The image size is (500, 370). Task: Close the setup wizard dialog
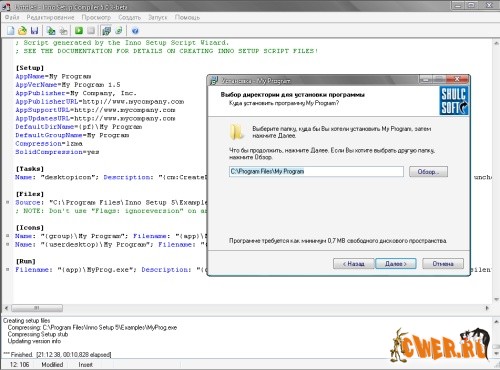coord(457,79)
